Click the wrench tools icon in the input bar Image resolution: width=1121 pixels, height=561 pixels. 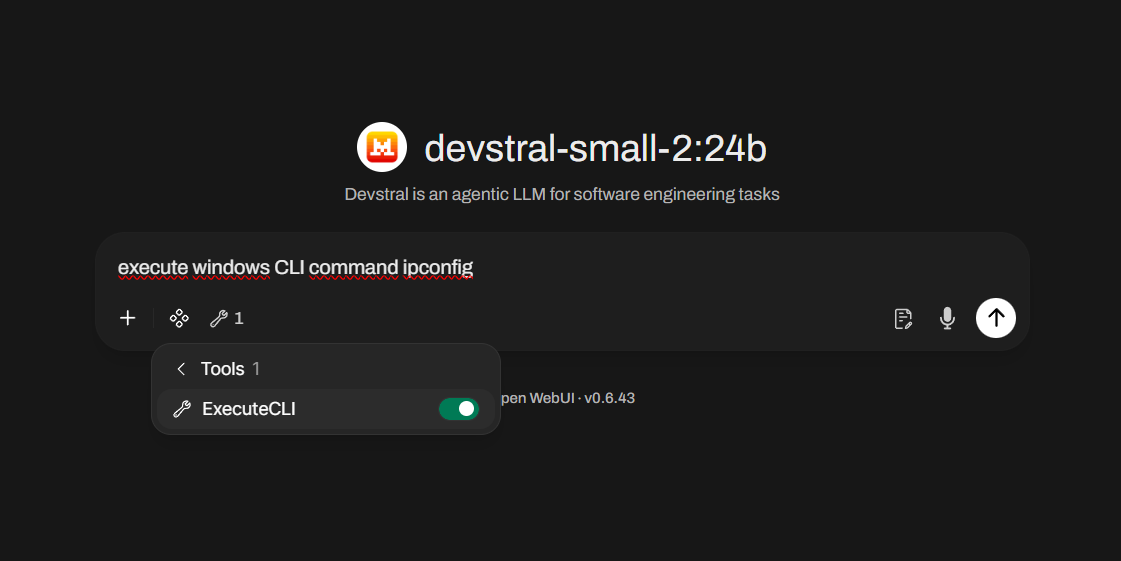point(218,318)
